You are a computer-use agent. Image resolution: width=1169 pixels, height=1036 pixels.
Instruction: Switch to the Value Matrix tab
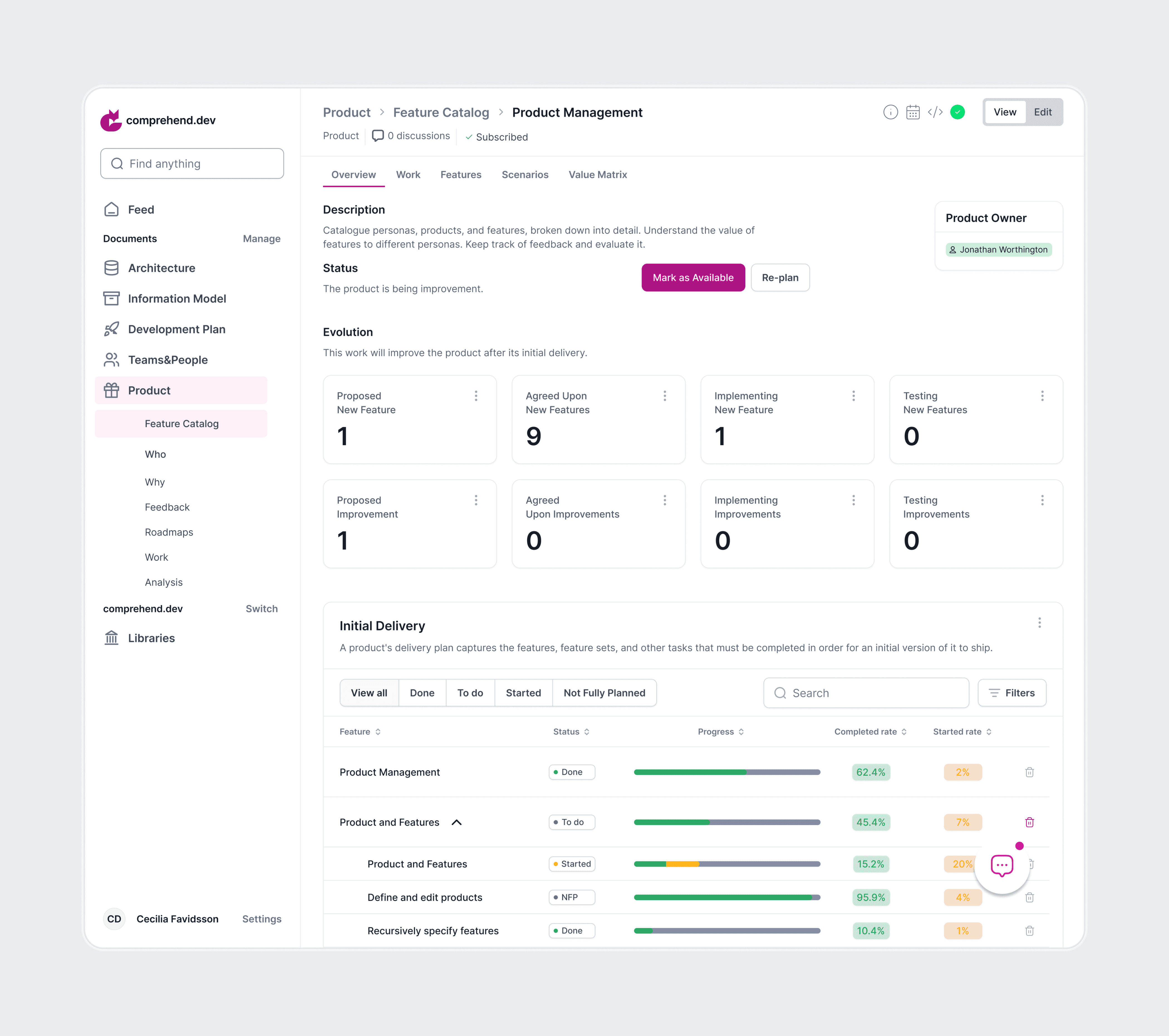[x=597, y=175]
